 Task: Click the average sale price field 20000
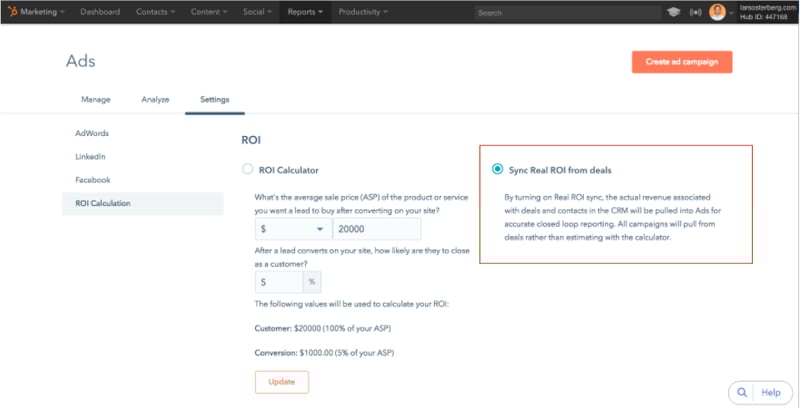click(x=377, y=229)
